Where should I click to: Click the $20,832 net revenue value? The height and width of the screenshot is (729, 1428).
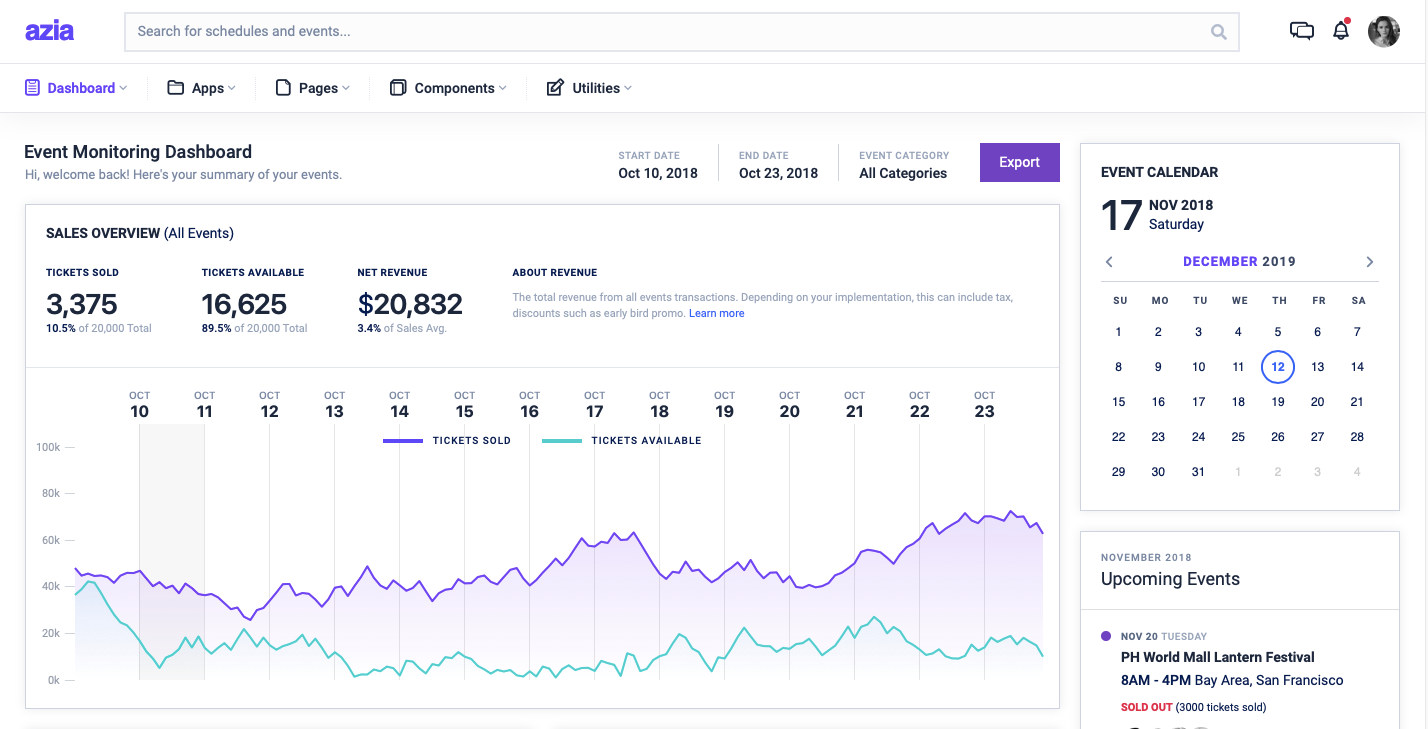(410, 304)
